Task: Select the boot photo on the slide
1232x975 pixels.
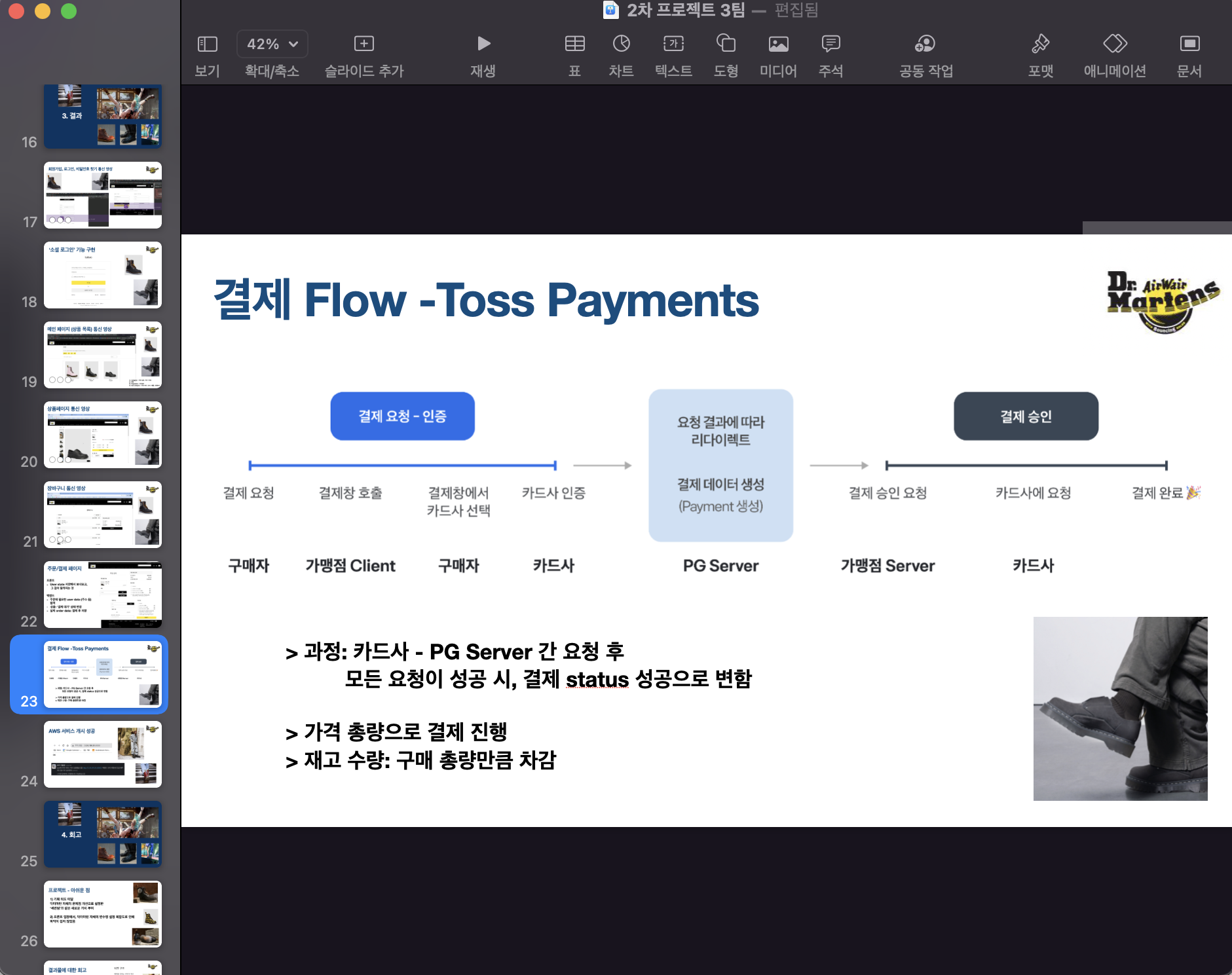Action: click(x=1120, y=708)
